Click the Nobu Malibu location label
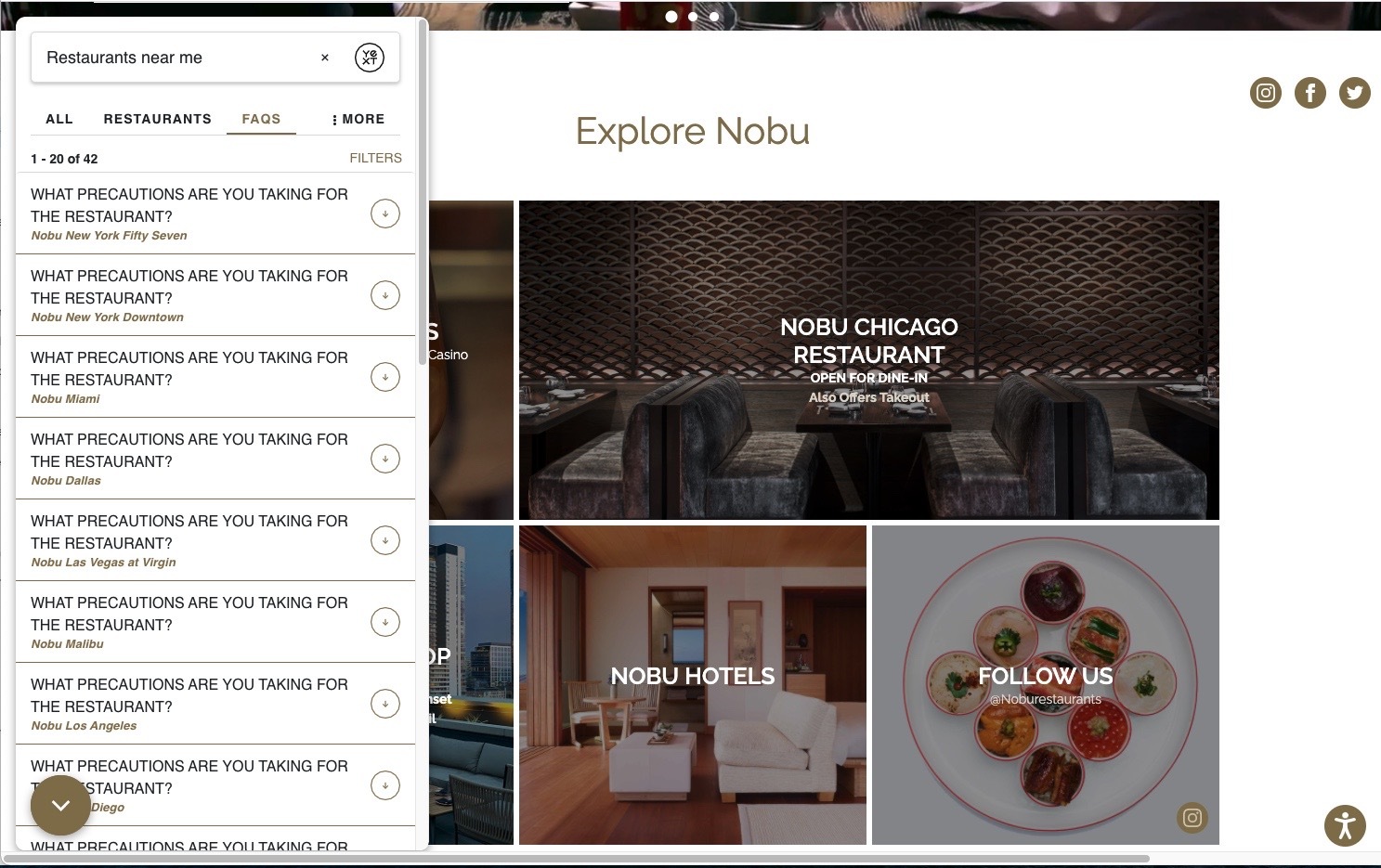Screen dimensions: 1381x868 click(x=67, y=644)
